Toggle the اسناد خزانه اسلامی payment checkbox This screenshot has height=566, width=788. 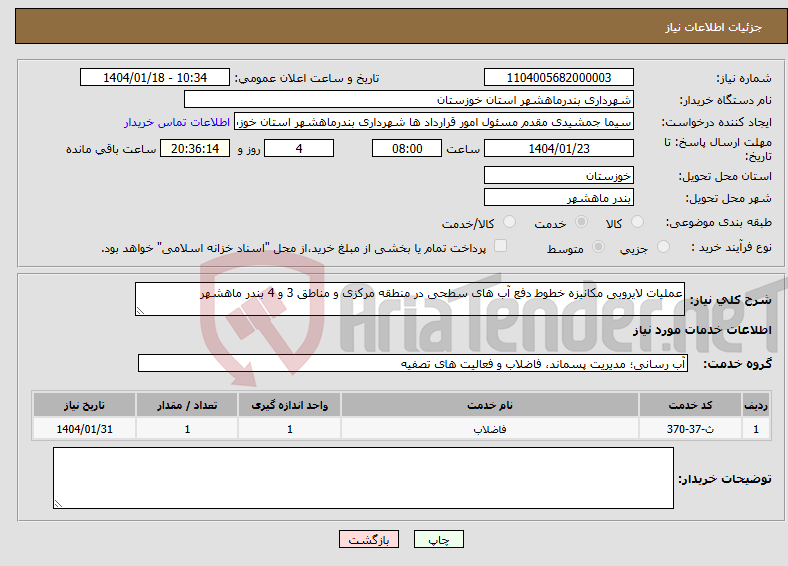click(501, 245)
